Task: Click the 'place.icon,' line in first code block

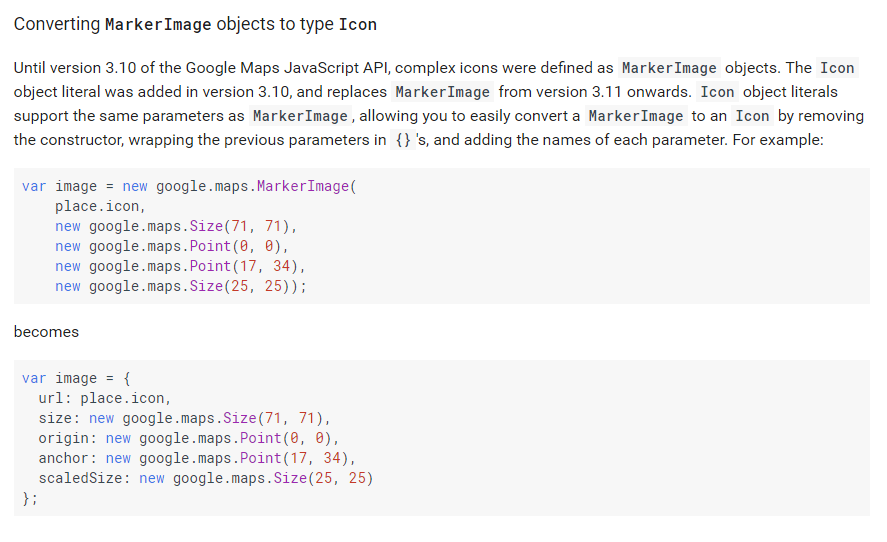Action: tap(100, 206)
